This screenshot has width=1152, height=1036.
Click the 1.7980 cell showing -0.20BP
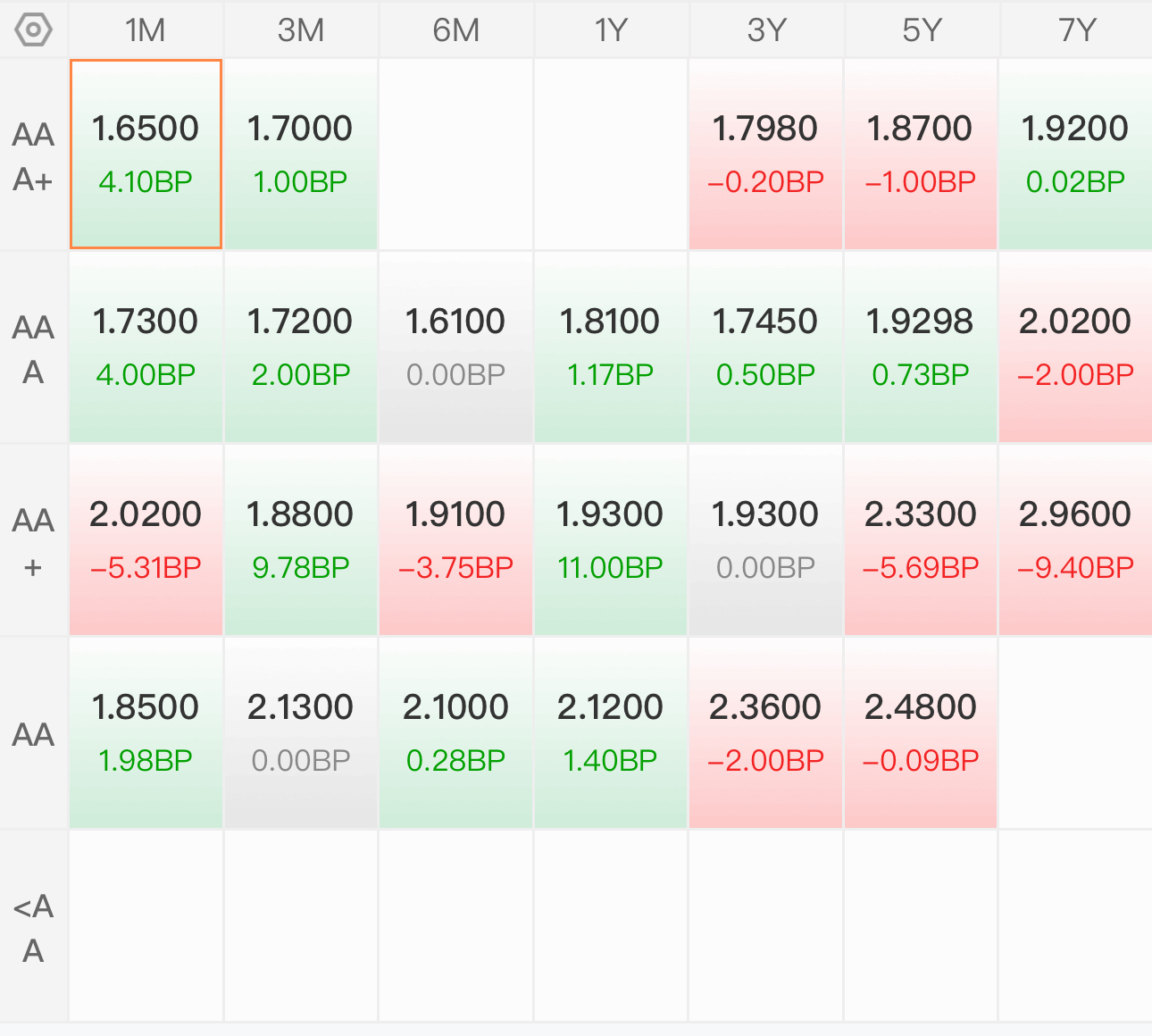click(x=765, y=154)
